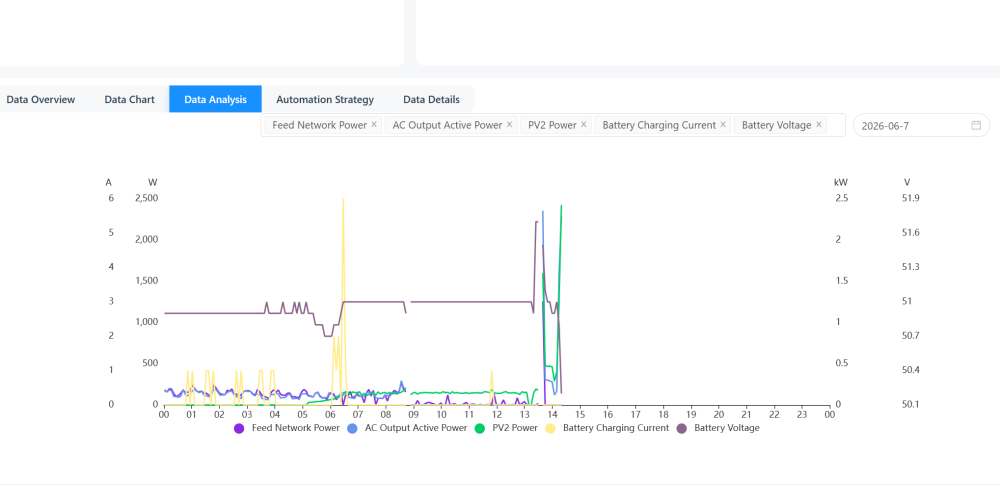Toggle Battery Charging Current legend marker
The height and width of the screenshot is (485, 1000).
pos(550,428)
